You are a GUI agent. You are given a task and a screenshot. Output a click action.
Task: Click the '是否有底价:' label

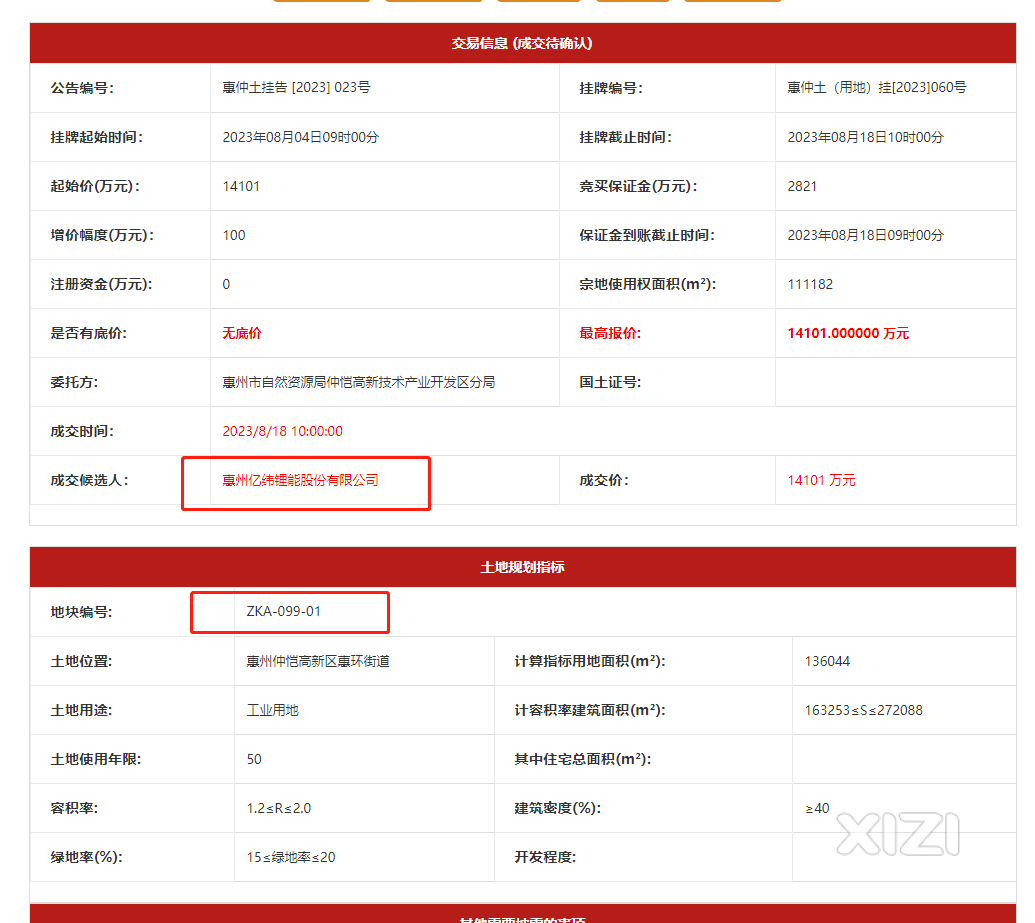tap(89, 333)
